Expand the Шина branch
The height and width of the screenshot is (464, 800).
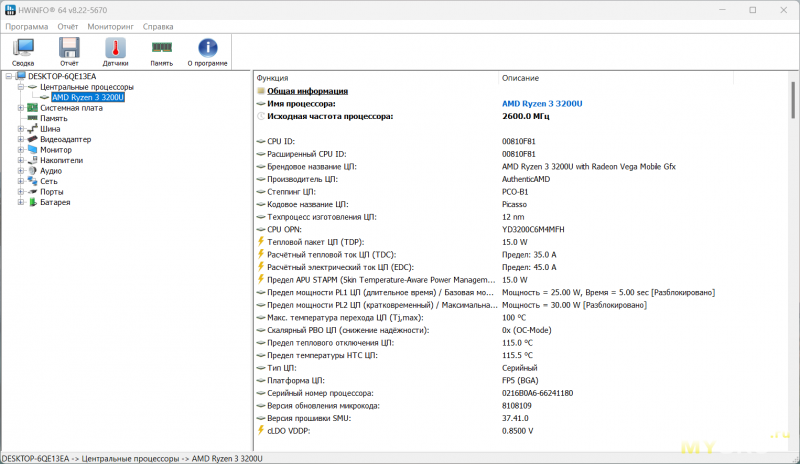(21, 129)
